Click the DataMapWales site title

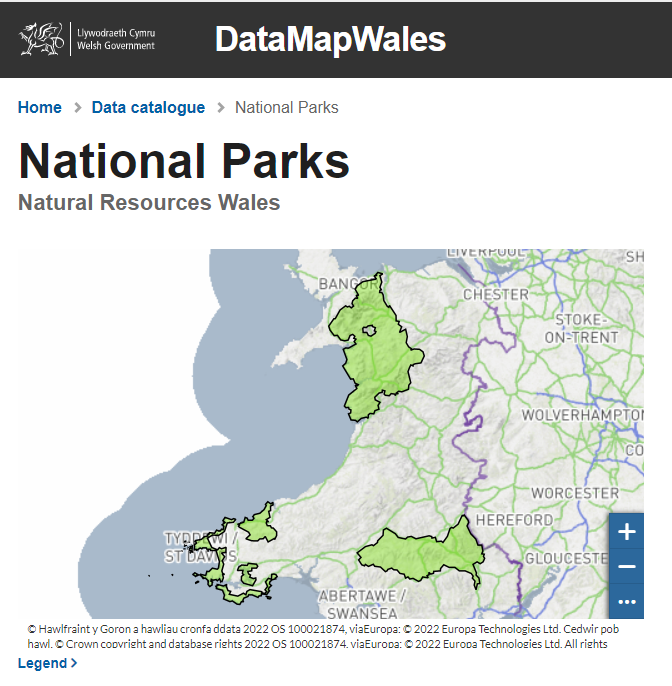[330, 39]
